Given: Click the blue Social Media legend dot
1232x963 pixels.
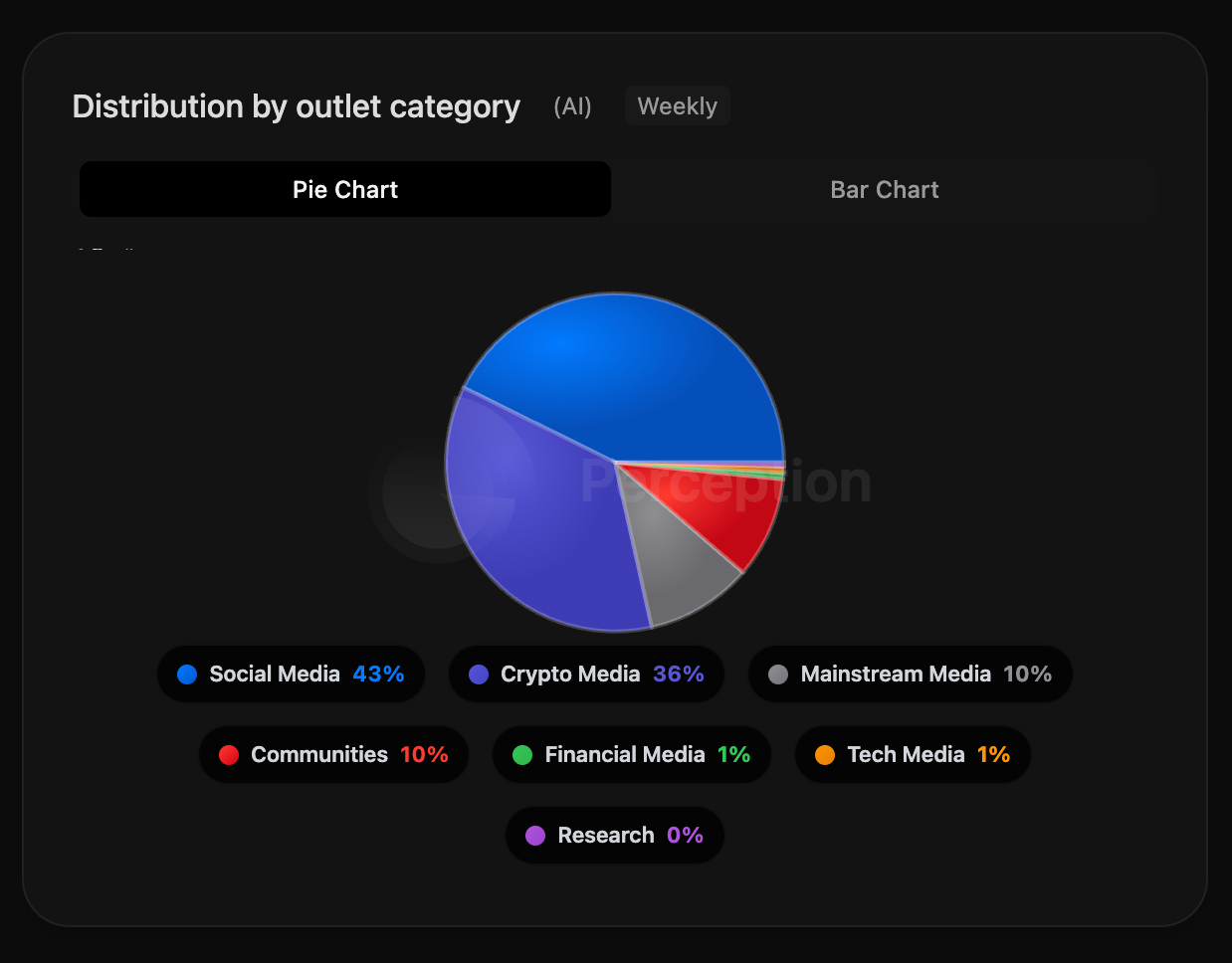Looking at the screenshot, I should pyautogui.click(x=187, y=674).
